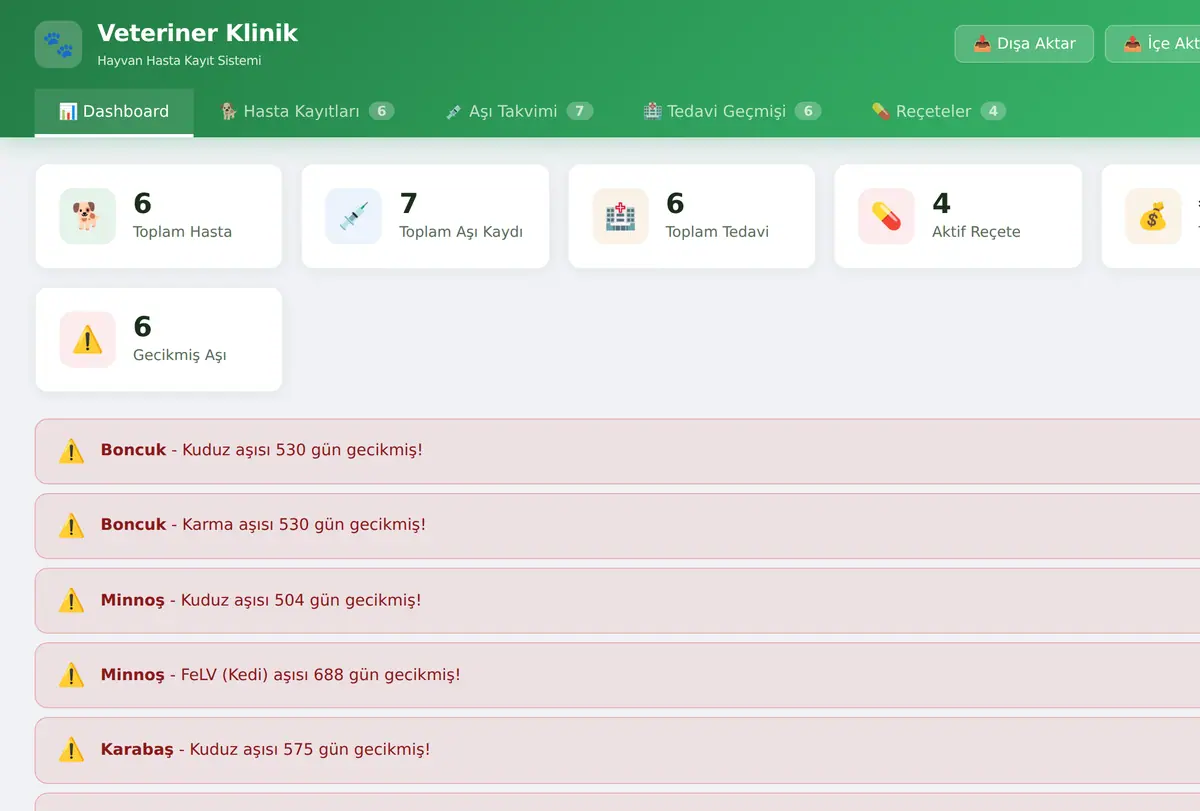
Task: Click the warning icon in Gecikmiş Aşı card
Action: [87, 340]
